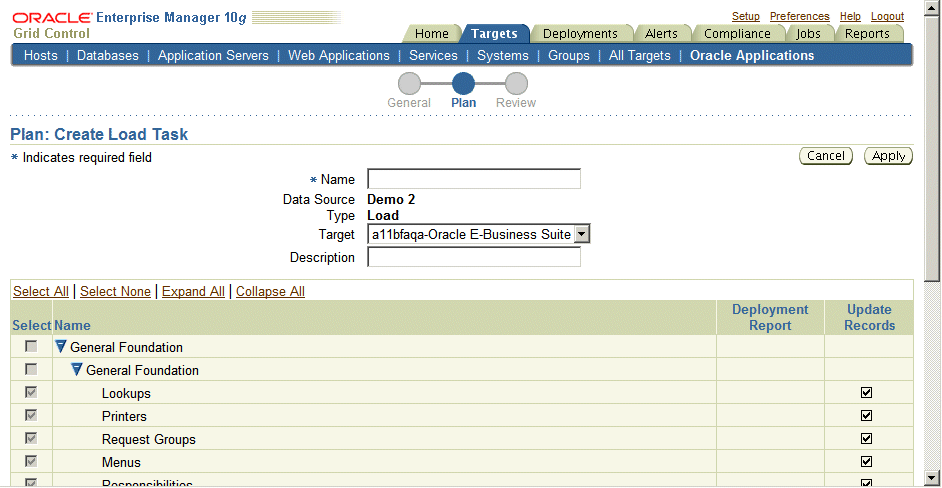The width and height of the screenshot is (942, 488).
Task: Click the Cancel button
Action: pyautogui.click(x=826, y=156)
